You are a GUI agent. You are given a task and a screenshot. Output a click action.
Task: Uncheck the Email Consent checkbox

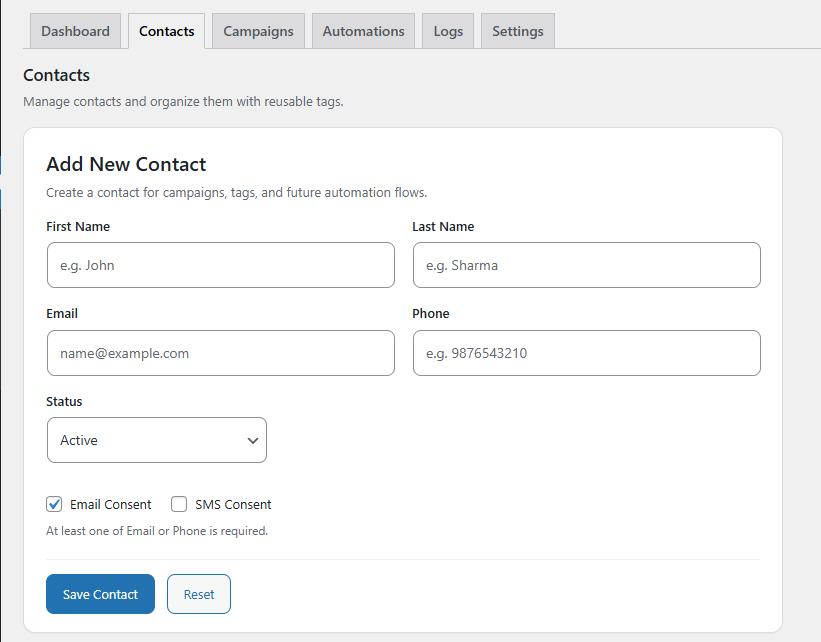(55, 504)
